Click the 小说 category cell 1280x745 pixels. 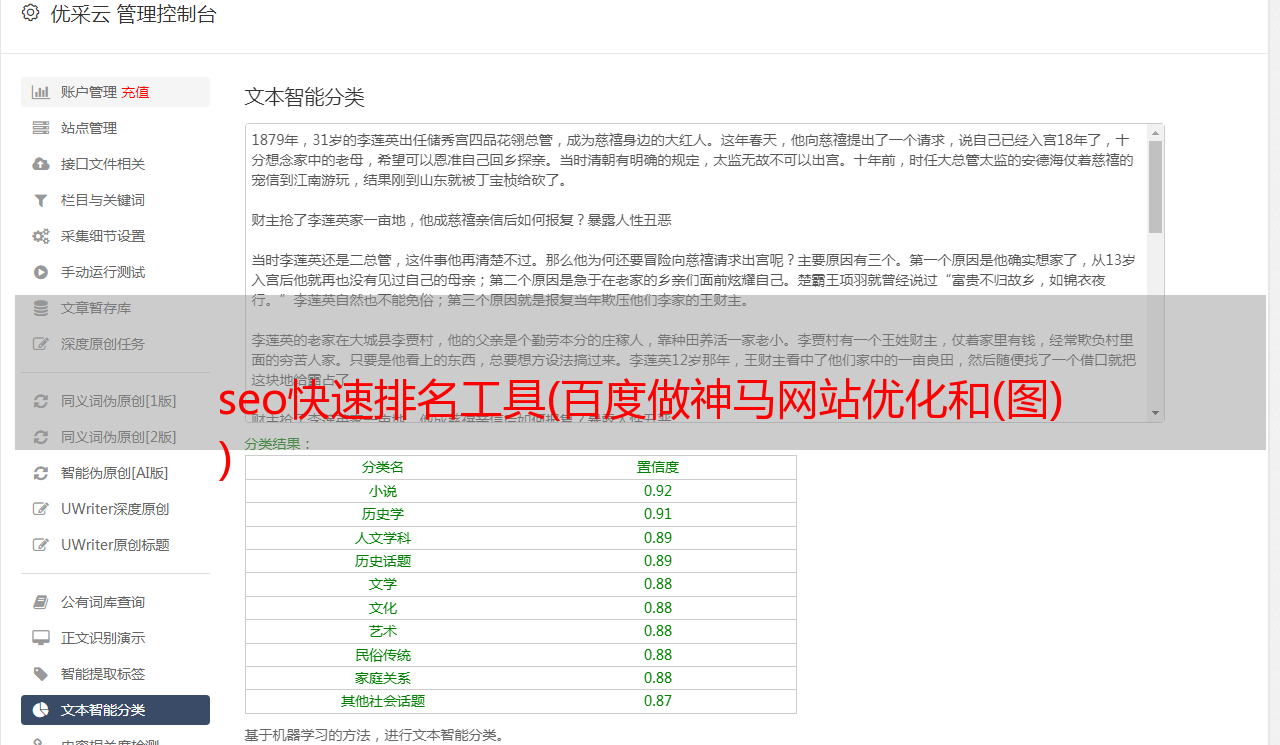383,491
